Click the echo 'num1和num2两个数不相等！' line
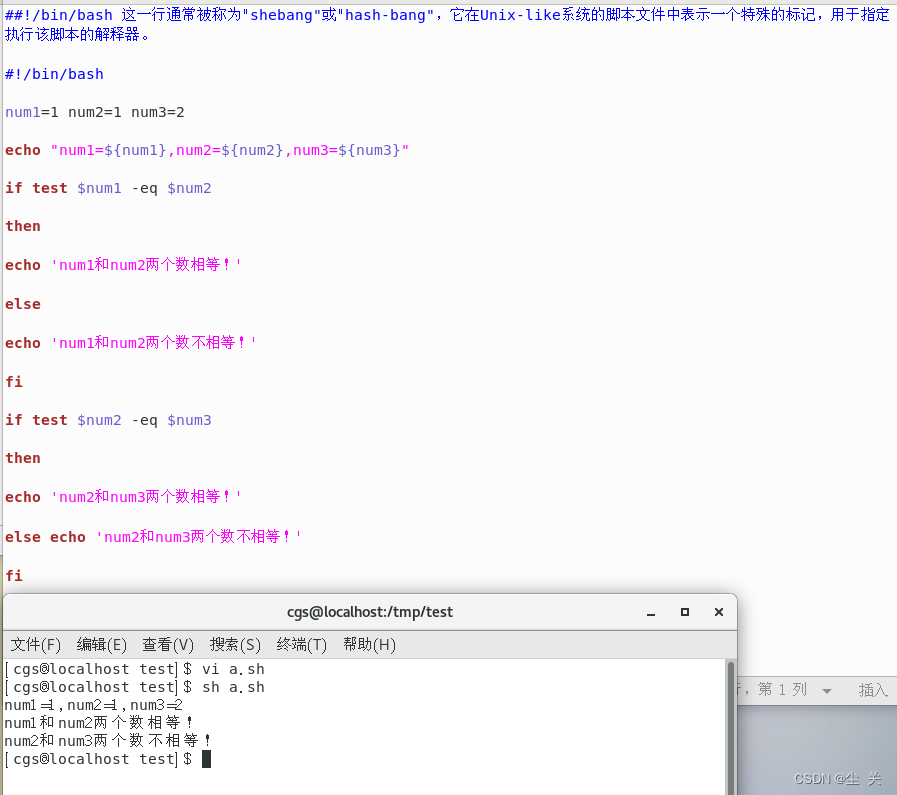The width and height of the screenshot is (897, 795). [130, 343]
